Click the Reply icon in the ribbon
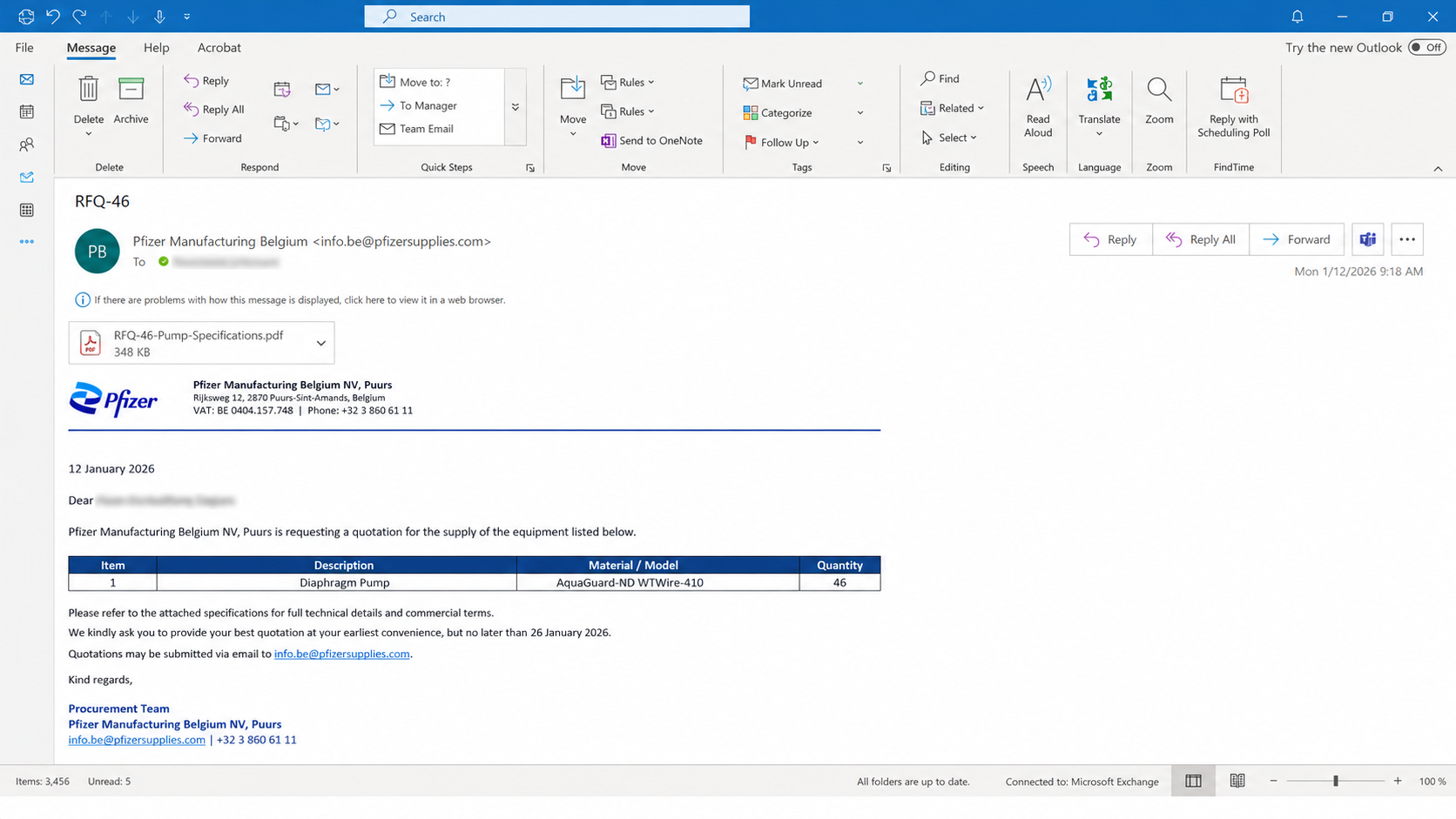The width and height of the screenshot is (1456, 819). (206, 80)
